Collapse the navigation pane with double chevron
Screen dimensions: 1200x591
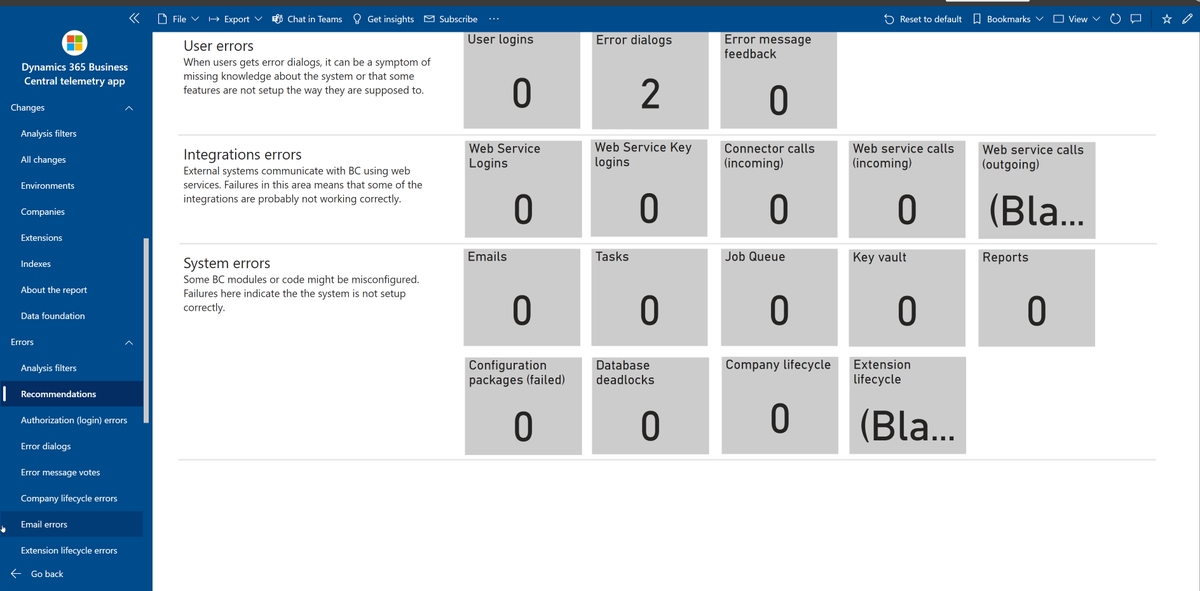tap(135, 19)
